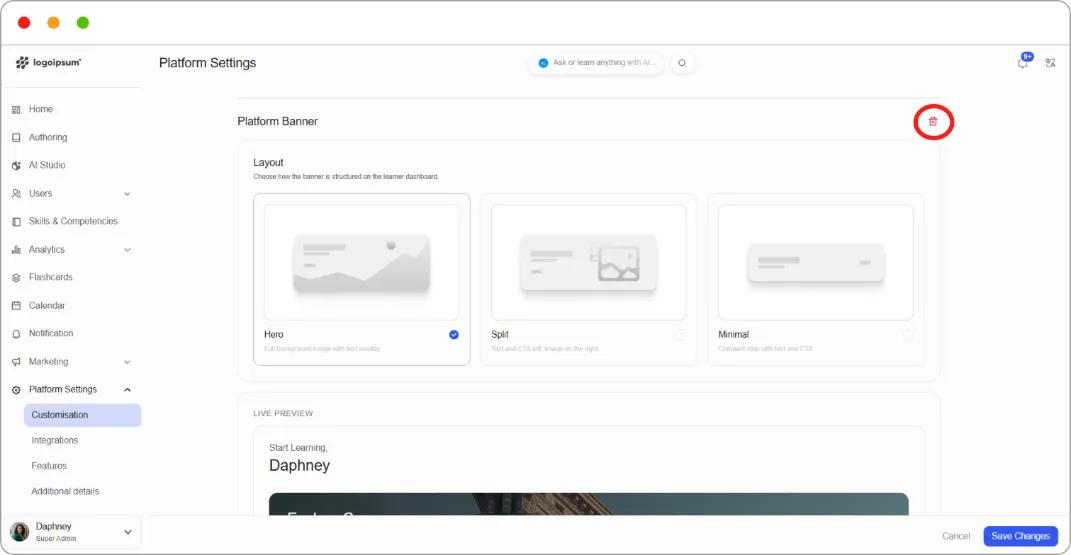Click the LIVE PREVIEW label
The image size is (1071, 555).
283,413
